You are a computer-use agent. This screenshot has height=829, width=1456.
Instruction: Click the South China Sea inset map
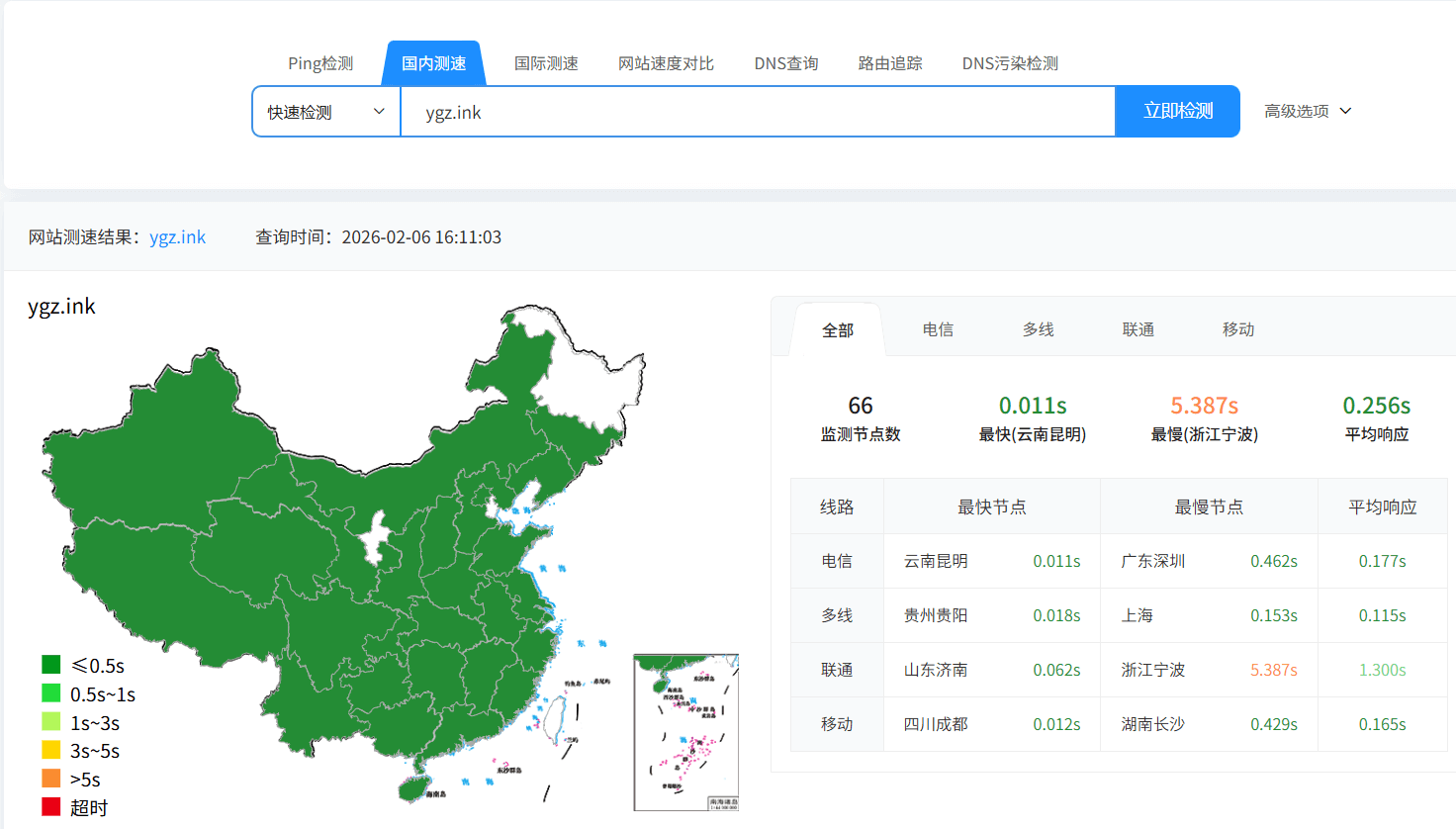pos(685,732)
